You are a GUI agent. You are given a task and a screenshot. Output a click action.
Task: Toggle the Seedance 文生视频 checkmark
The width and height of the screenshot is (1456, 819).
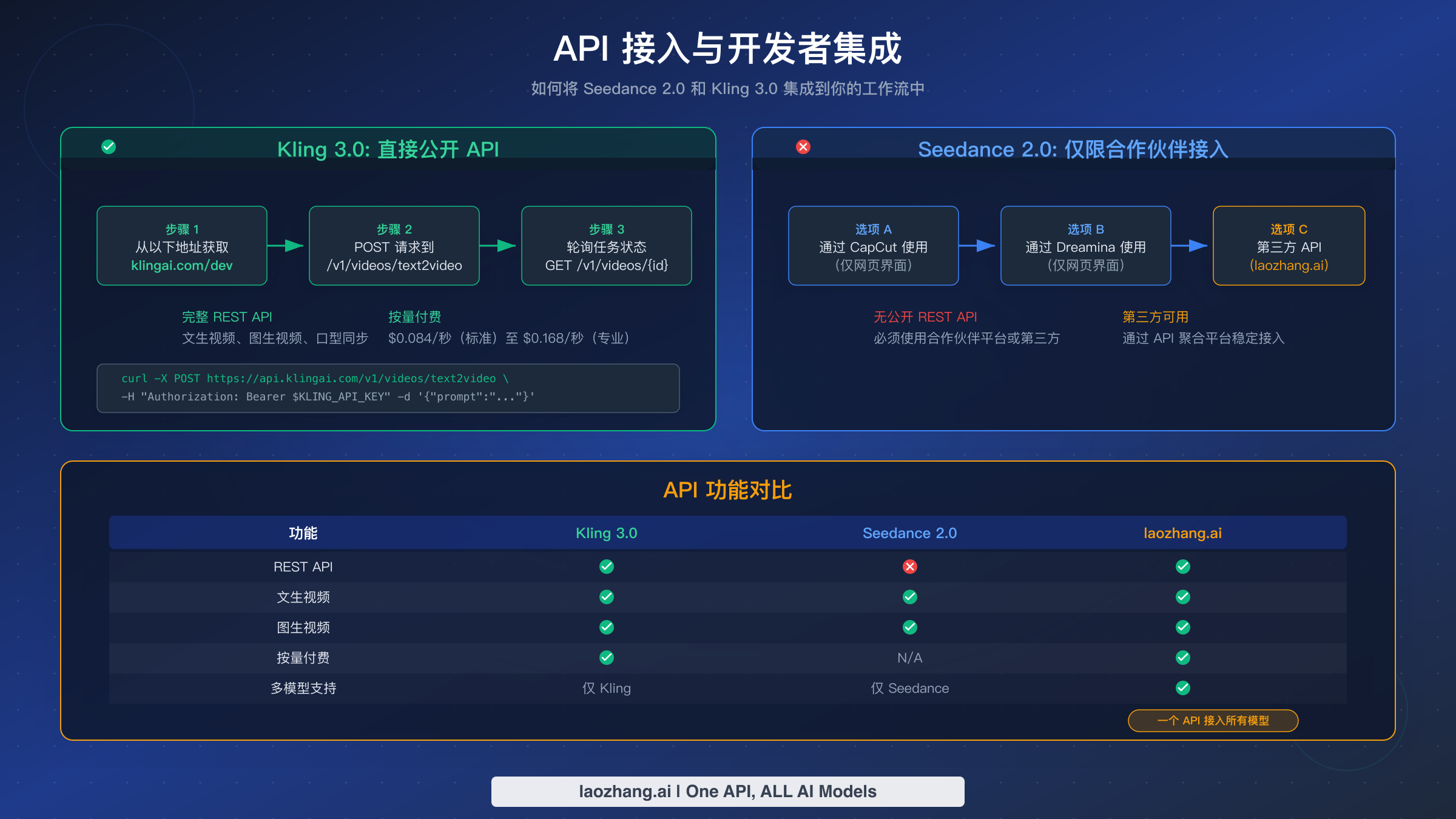(x=909, y=597)
